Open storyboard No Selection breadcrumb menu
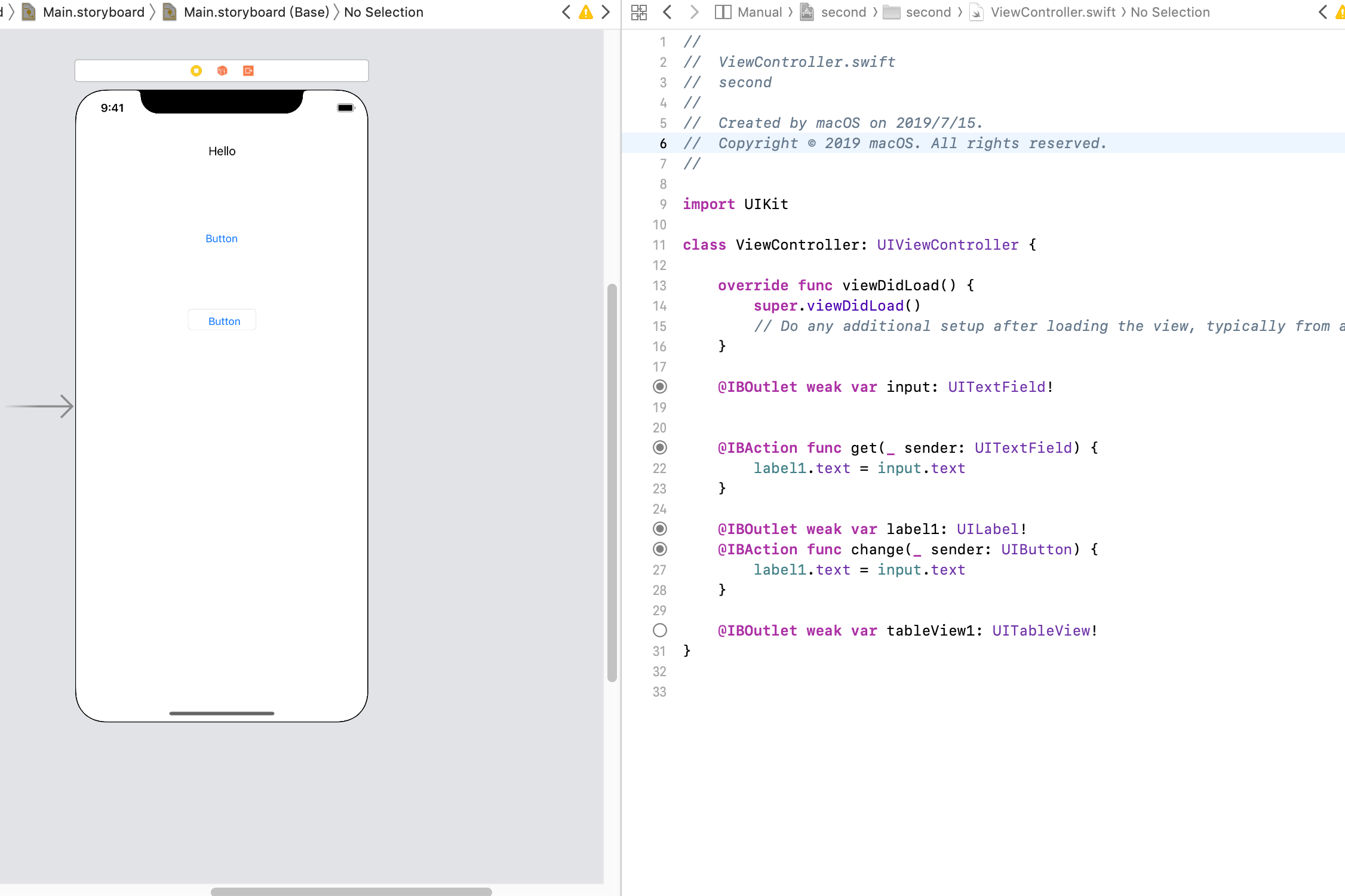The image size is (1345, 896). (383, 12)
